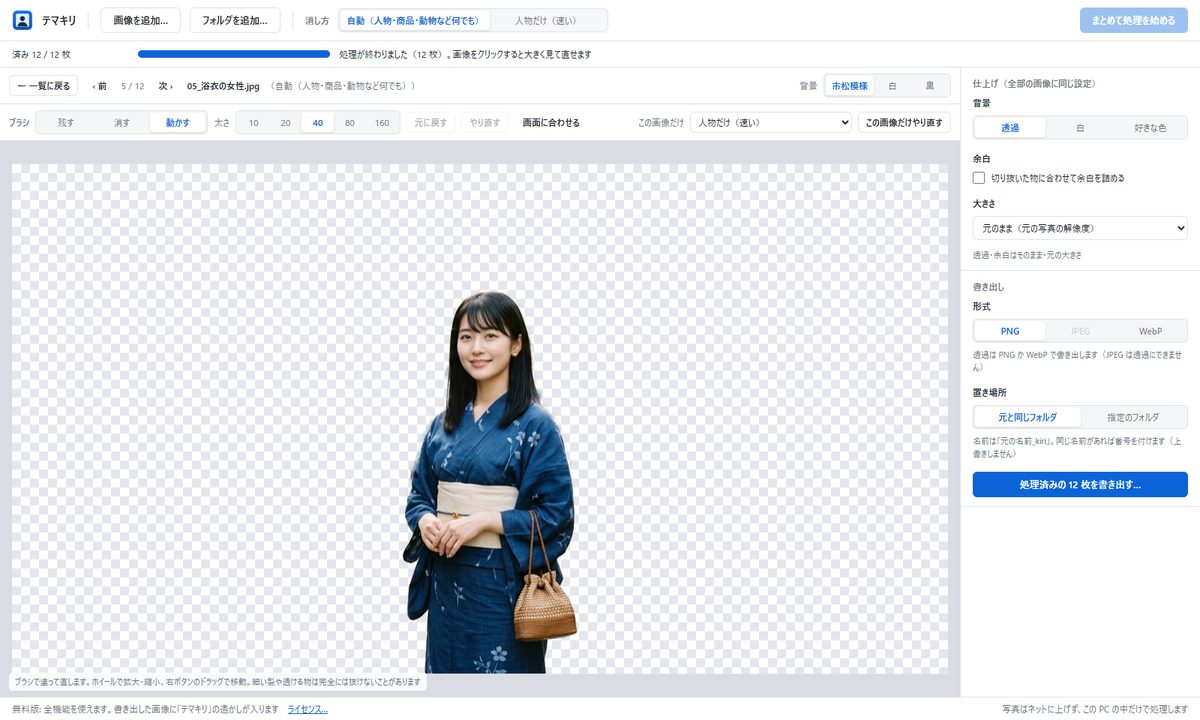Toggle 切り抜いた物に合わせて余白を詰める checkbox

[x=979, y=178]
